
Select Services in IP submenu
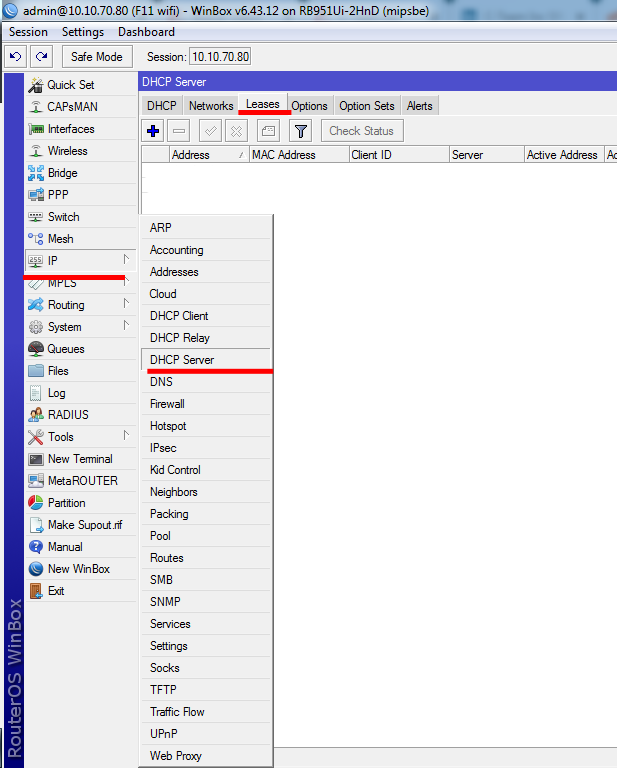[206, 624]
